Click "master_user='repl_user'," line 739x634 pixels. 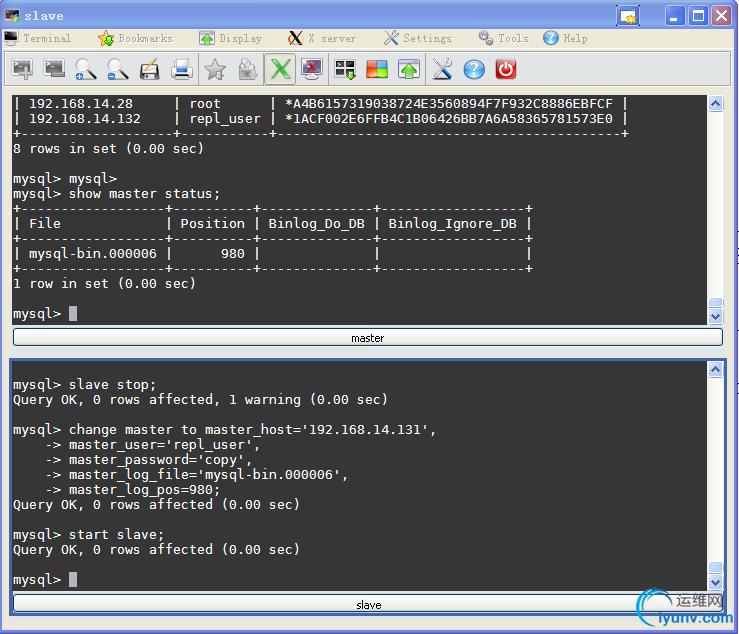[164, 445]
